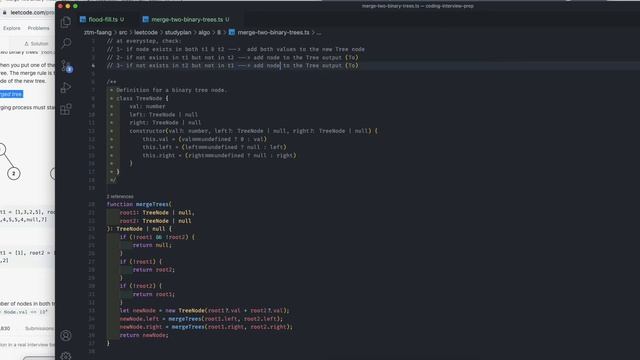Click the 'newNode.right = mergeTrees' line
The image size is (640, 360).
coord(206,327)
